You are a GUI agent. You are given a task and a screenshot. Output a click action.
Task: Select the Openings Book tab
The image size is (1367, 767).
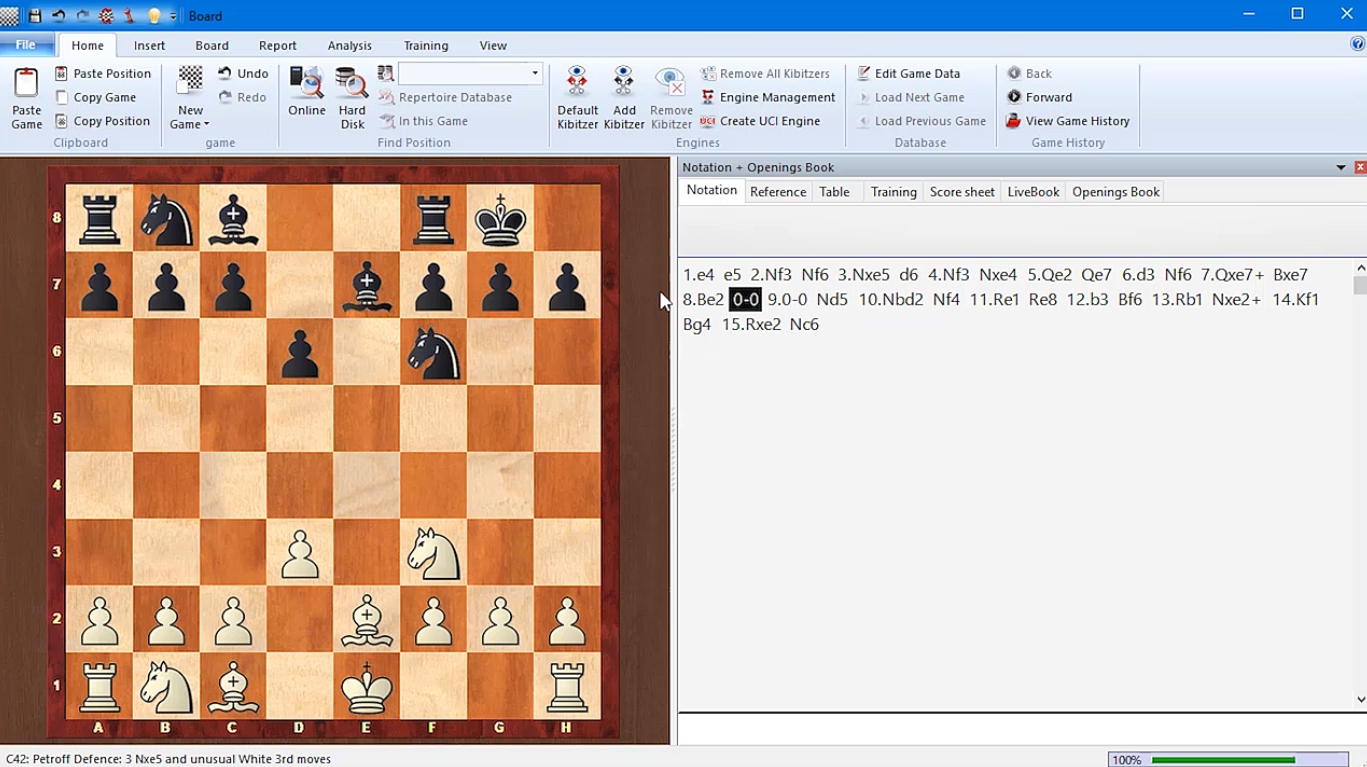(x=1115, y=192)
